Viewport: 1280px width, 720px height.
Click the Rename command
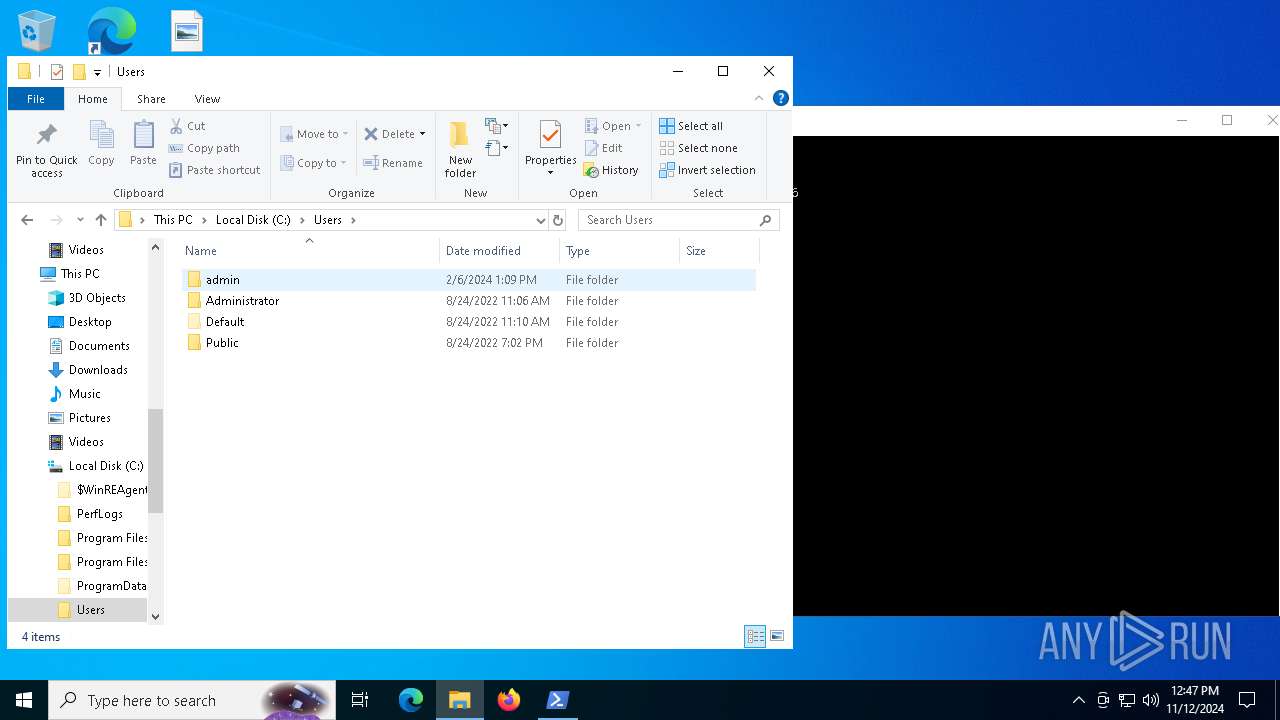click(393, 163)
